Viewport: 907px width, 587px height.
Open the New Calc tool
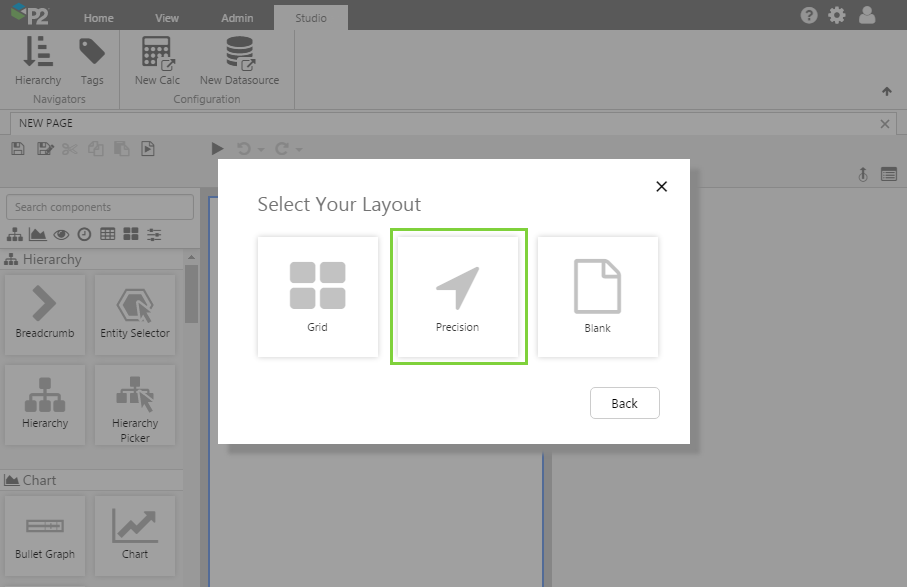pos(156,60)
